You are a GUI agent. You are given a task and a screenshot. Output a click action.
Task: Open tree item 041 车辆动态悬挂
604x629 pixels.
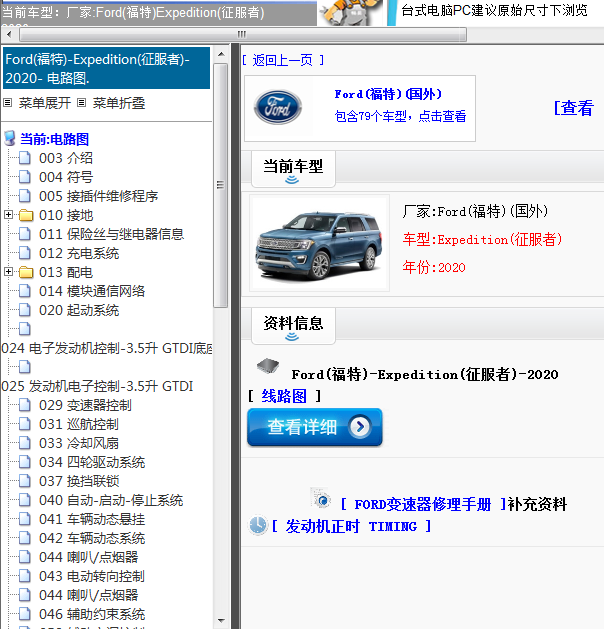pos(92,519)
